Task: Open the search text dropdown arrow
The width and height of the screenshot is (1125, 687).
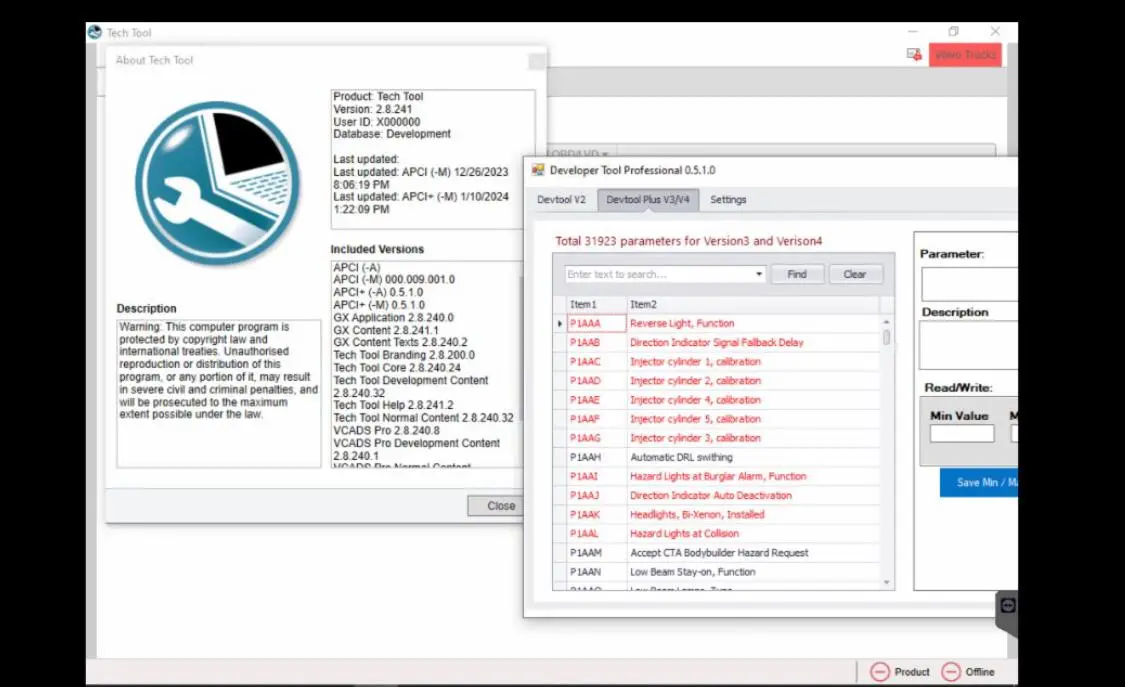Action: click(759, 275)
